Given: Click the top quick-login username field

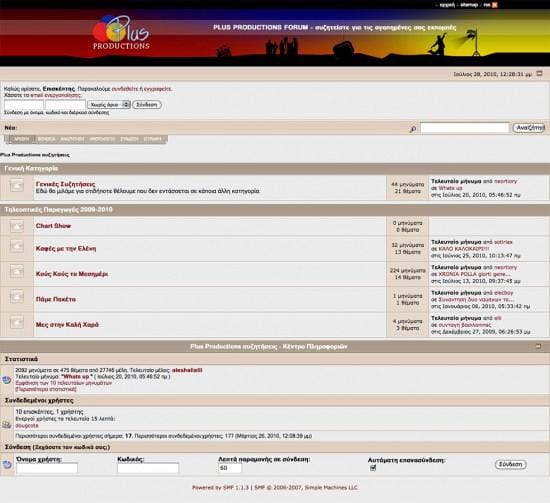Looking at the screenshot, I should click(x=24, y=105).
